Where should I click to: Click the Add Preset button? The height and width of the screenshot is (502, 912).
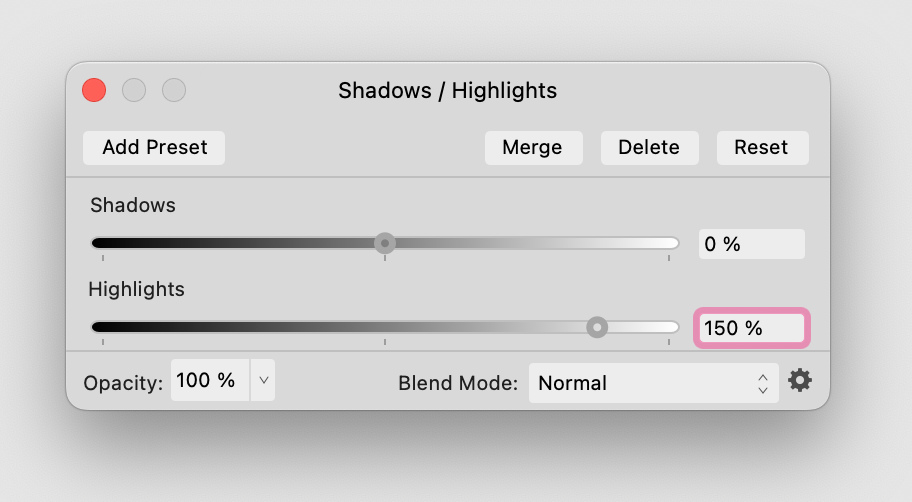click(x=154, y=148)
